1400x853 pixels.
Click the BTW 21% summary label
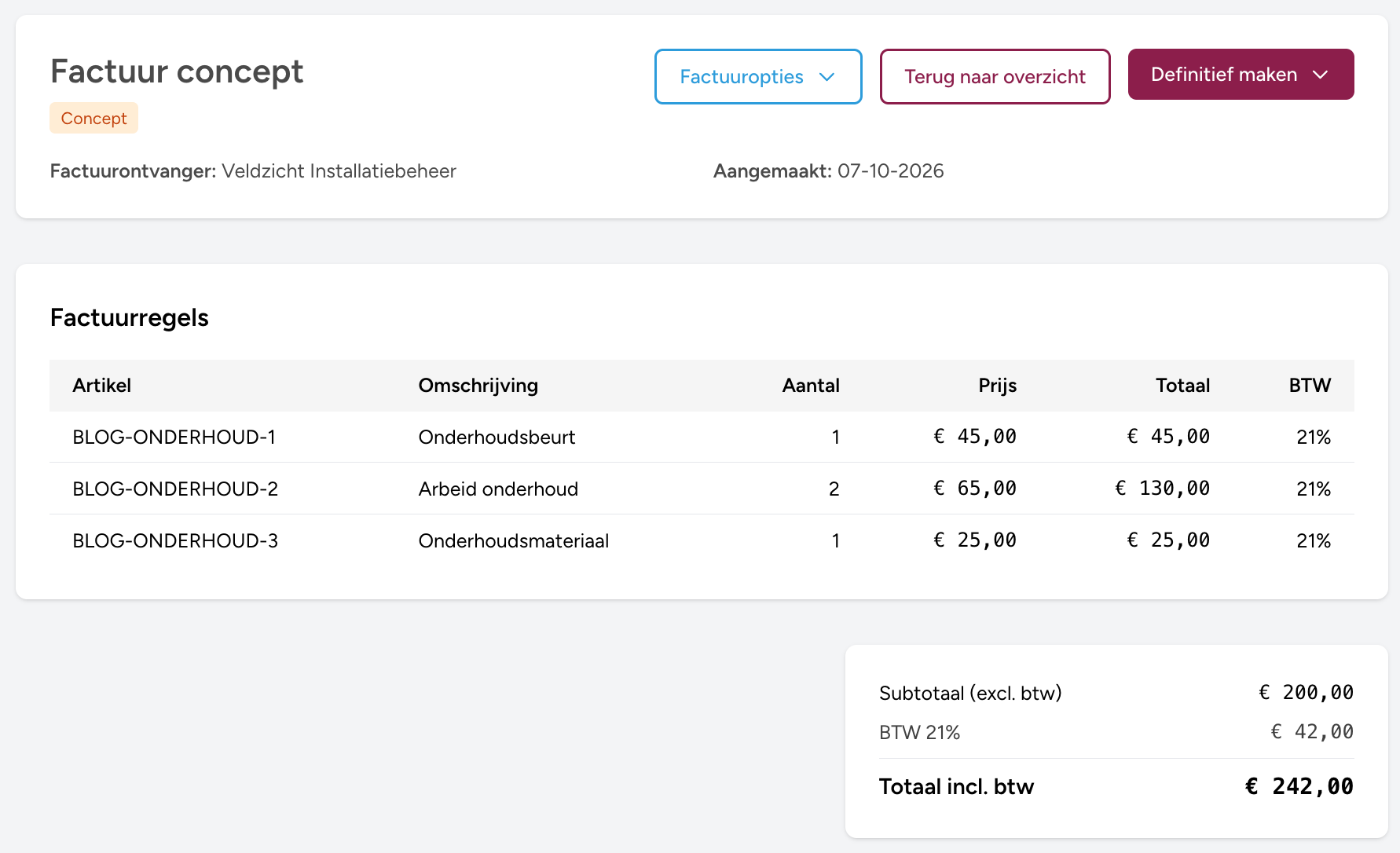coord(920,732)
